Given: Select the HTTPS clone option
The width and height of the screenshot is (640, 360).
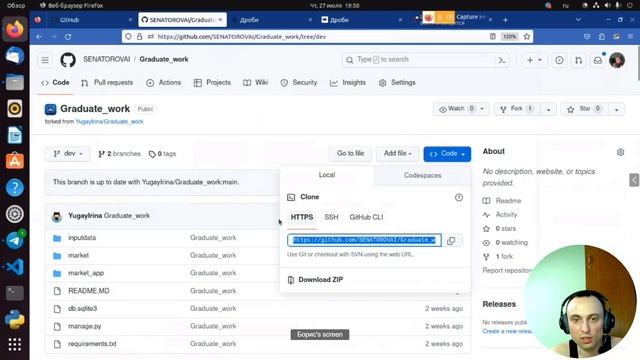Looking at the screenshot, I should [x=302, y=217].
